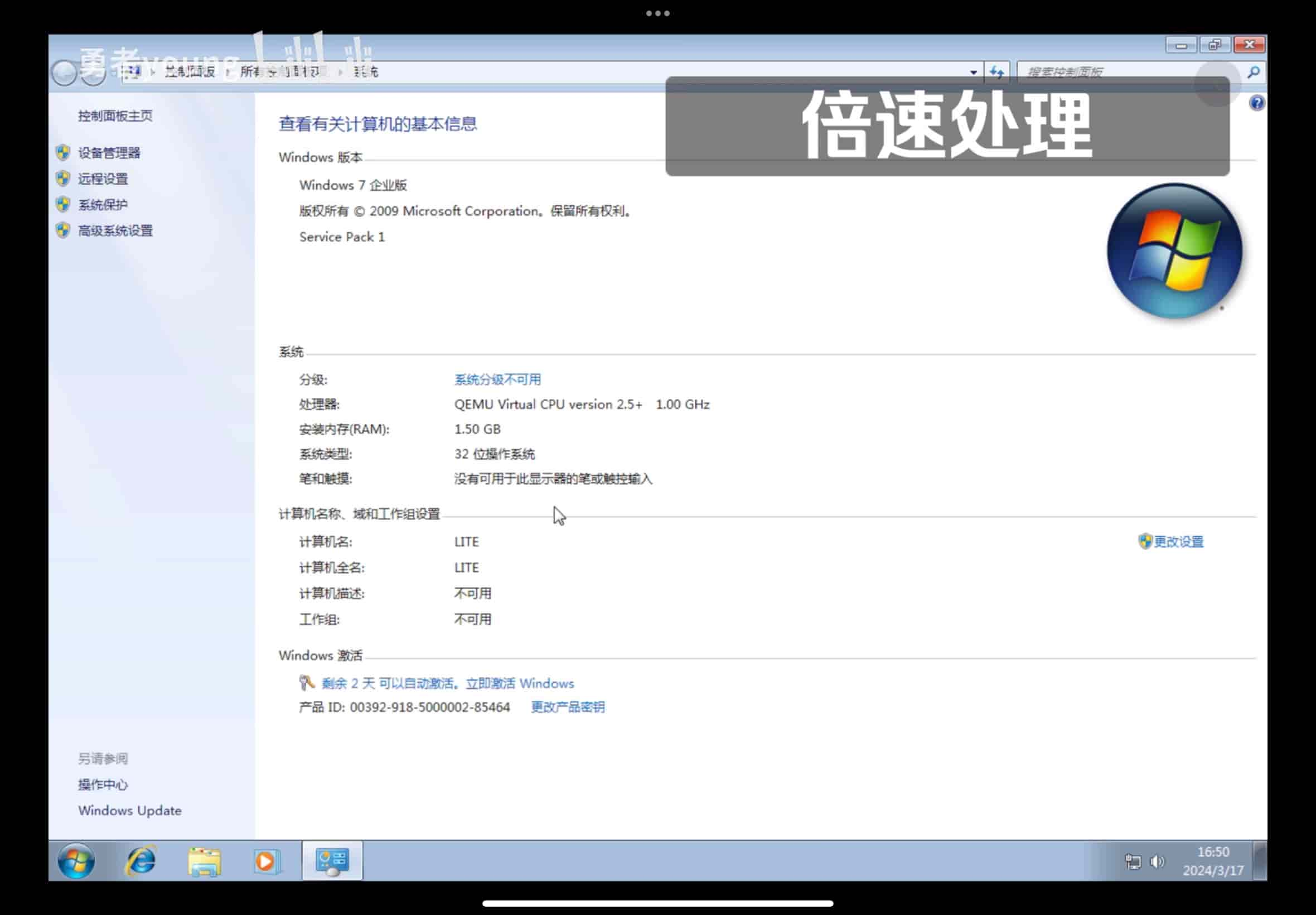Expand the address bar history dropdown
The width and height of the screenshot is (1316, 915).
pos(973,72)
